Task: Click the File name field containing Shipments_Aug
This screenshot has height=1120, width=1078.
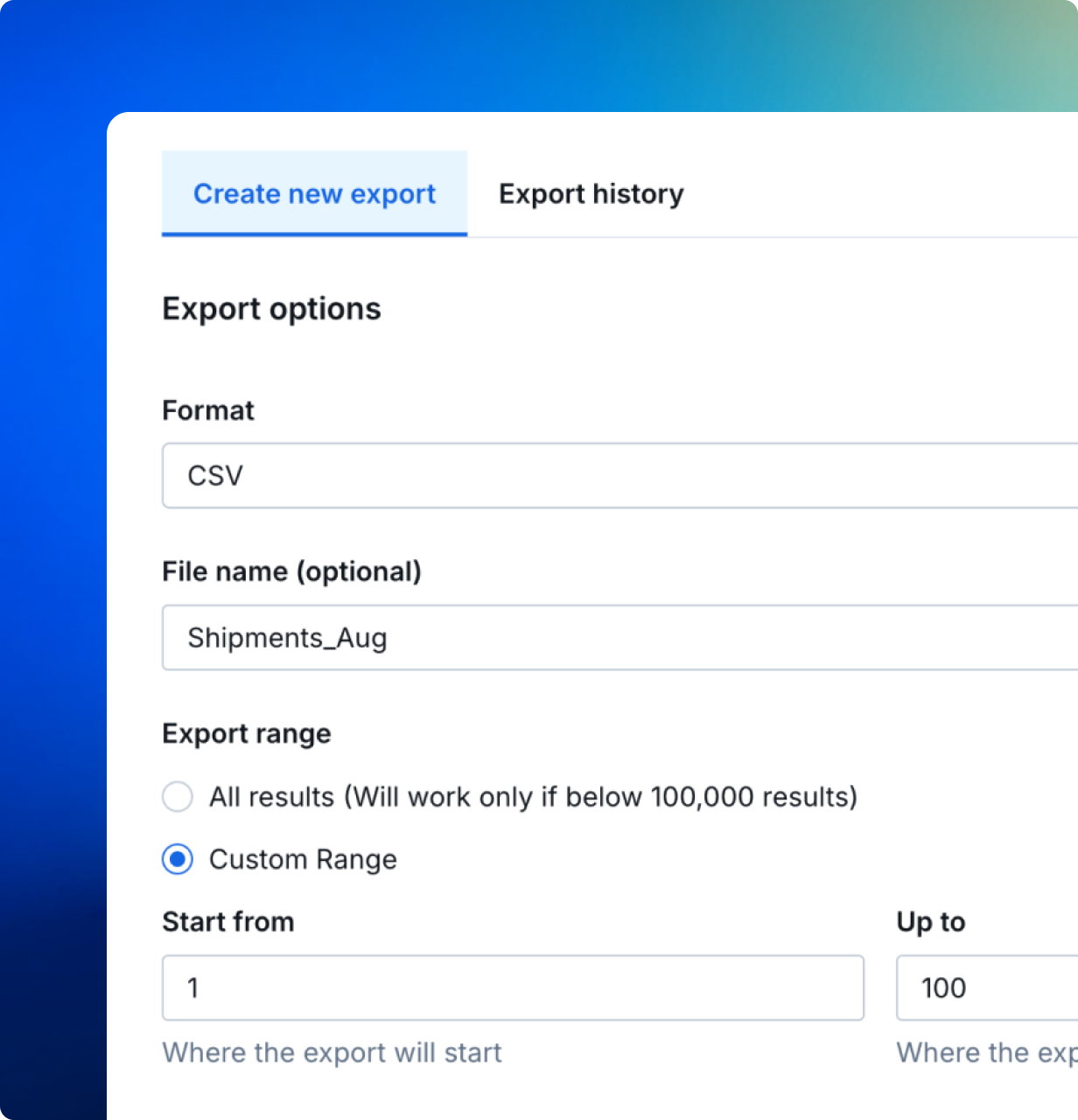Action: point(619,638)
